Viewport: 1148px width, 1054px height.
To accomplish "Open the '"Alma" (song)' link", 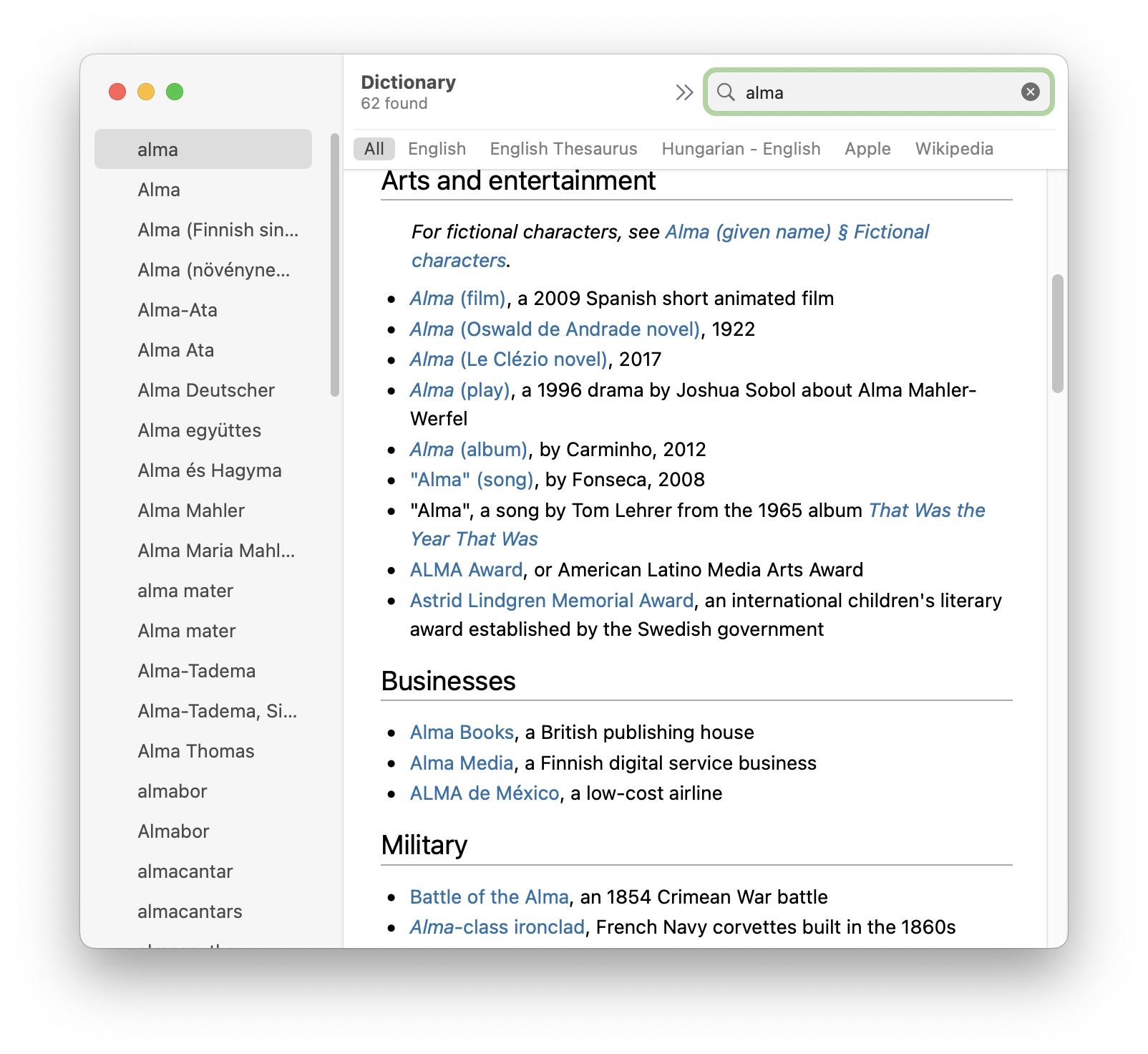I will point(472,480).
